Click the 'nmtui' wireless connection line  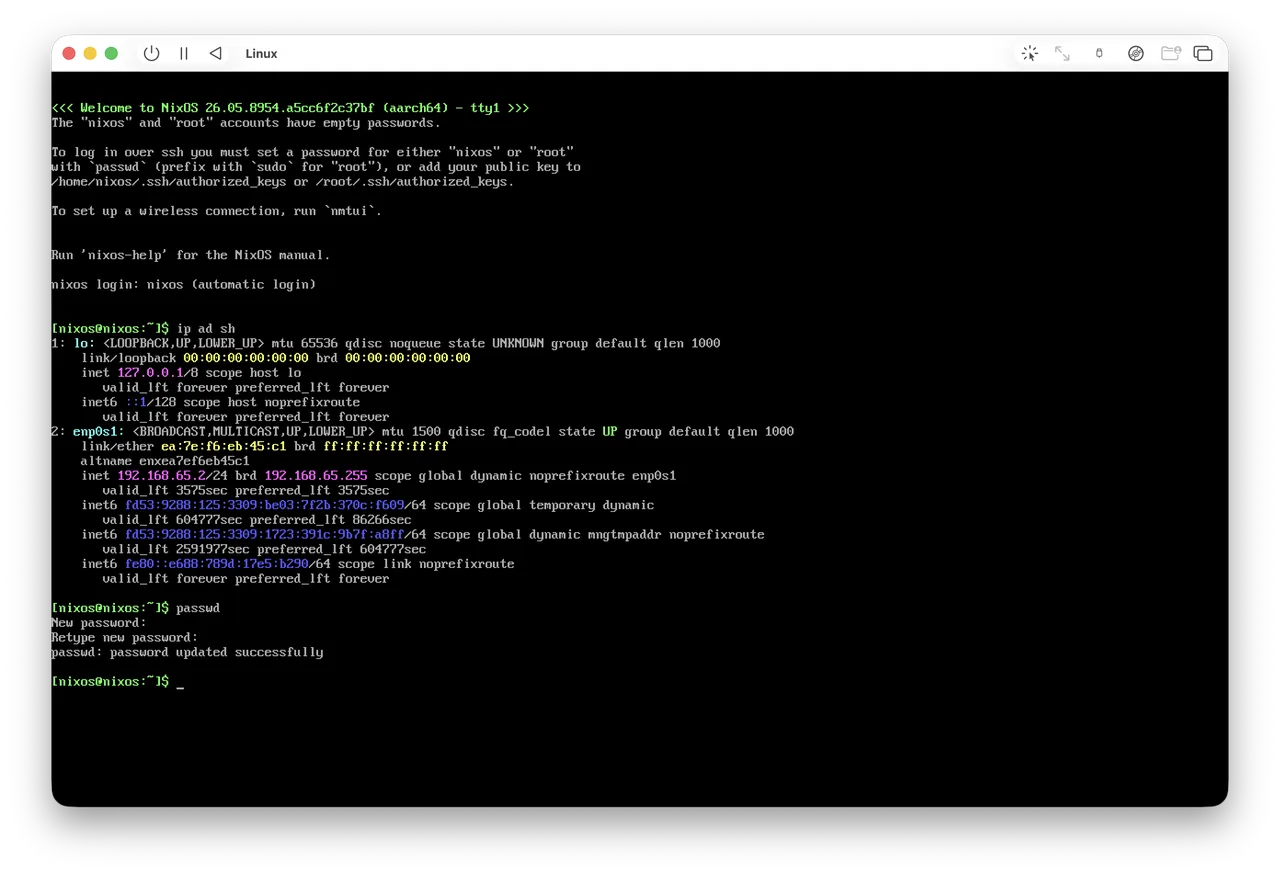coord(216,211)
